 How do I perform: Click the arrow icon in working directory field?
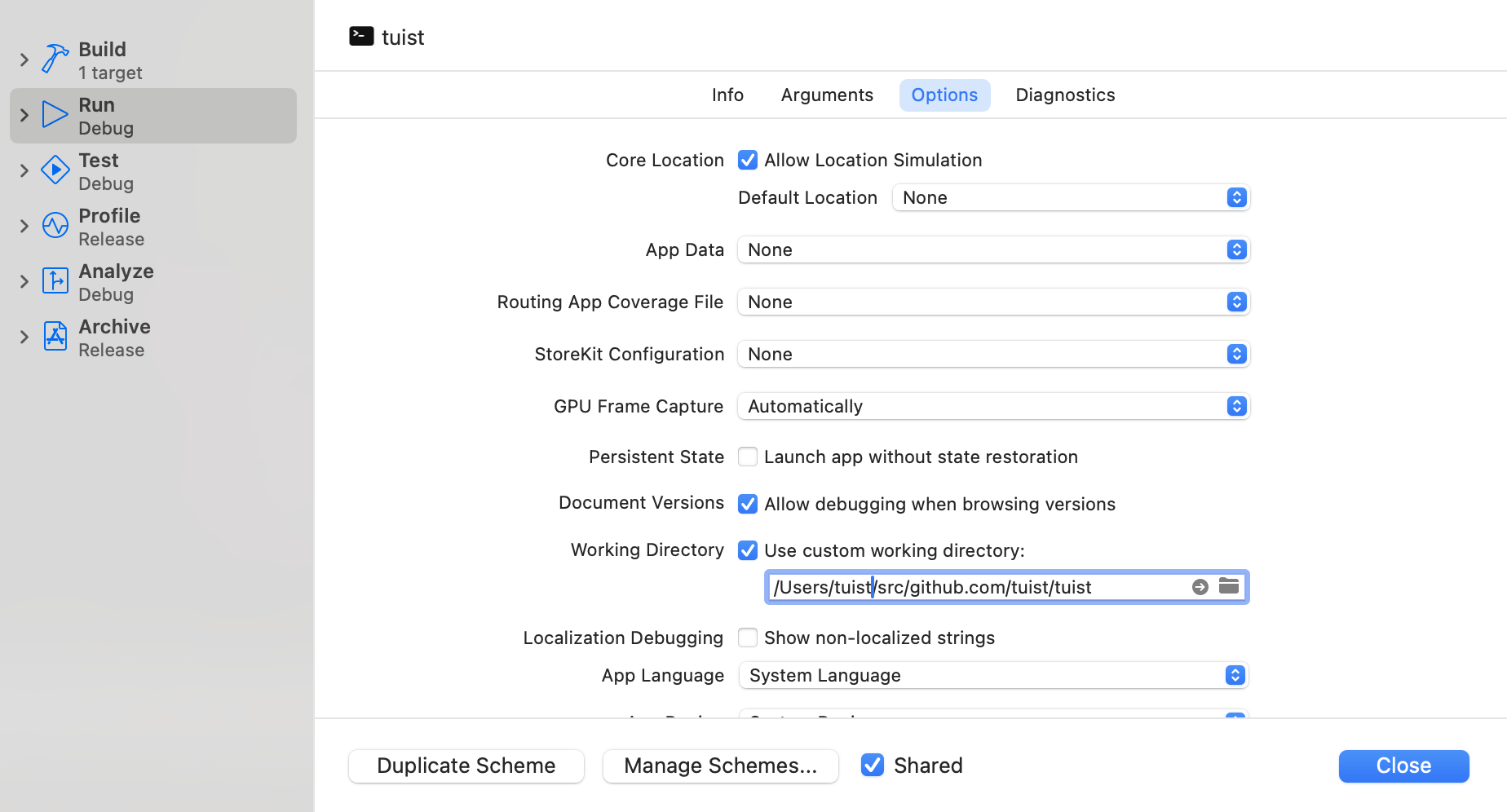1200,587
